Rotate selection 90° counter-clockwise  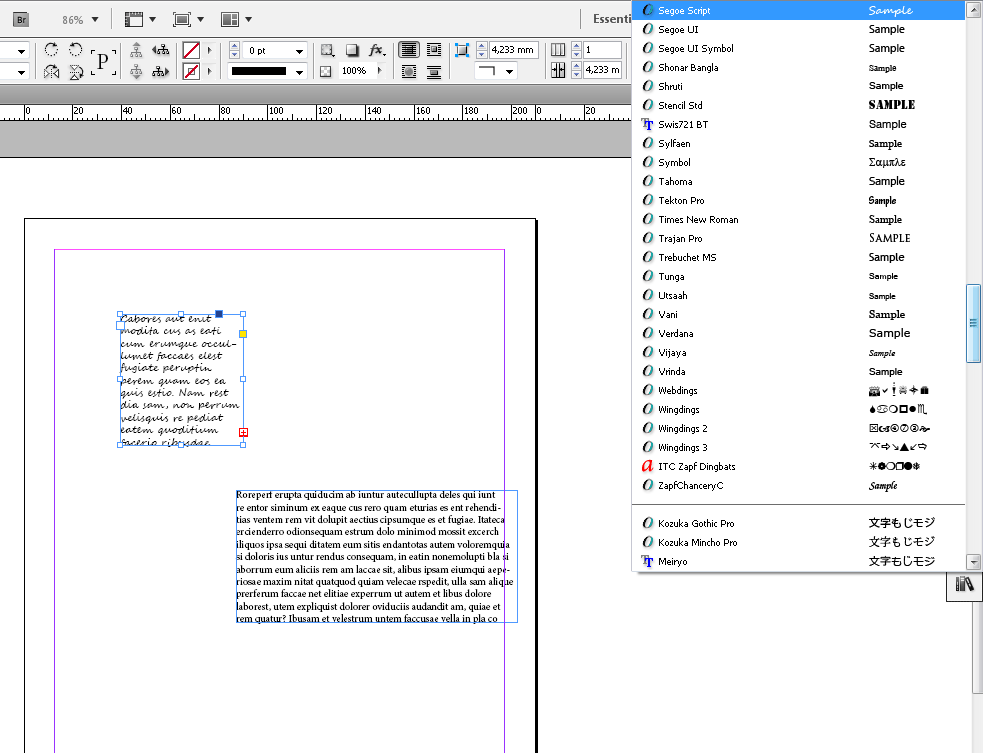point(75,50)
